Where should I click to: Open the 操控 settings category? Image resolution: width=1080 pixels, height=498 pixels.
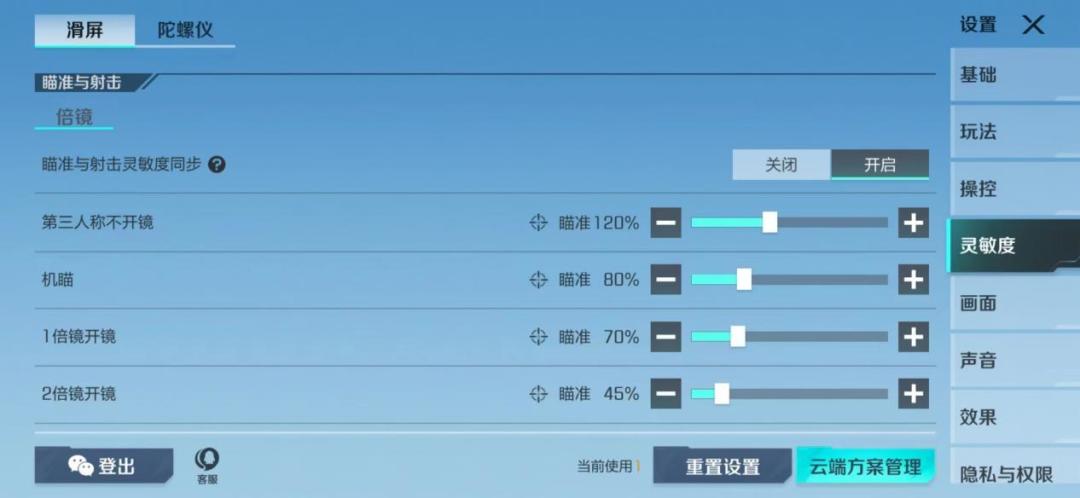click(978, 189)
